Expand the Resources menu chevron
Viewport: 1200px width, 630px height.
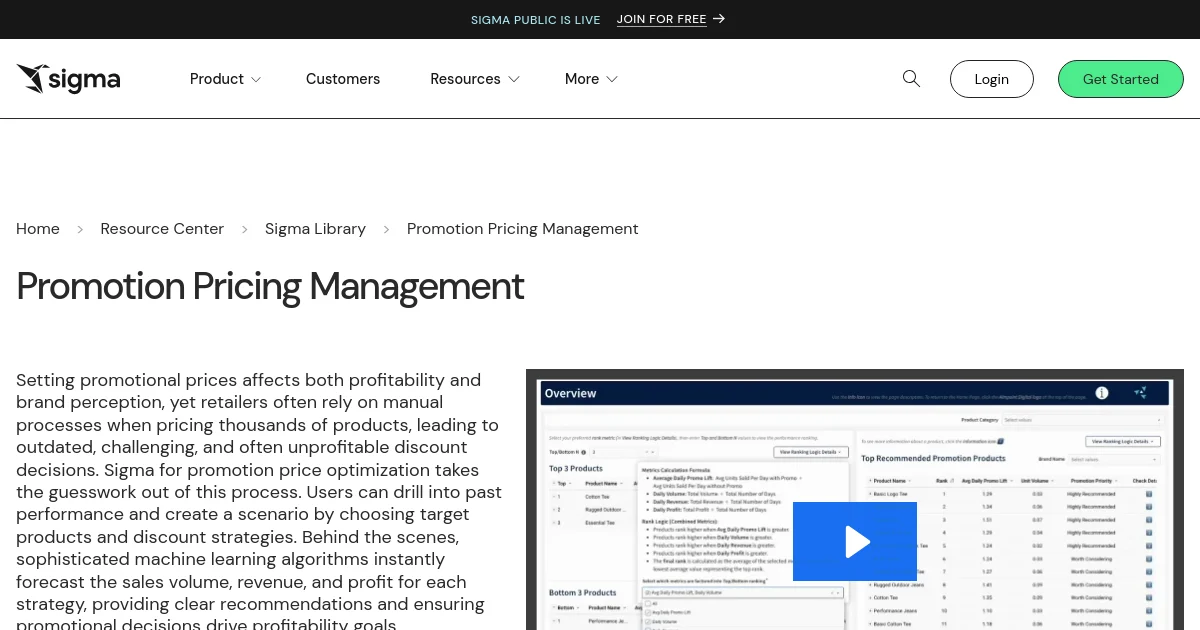pos(514,79)
